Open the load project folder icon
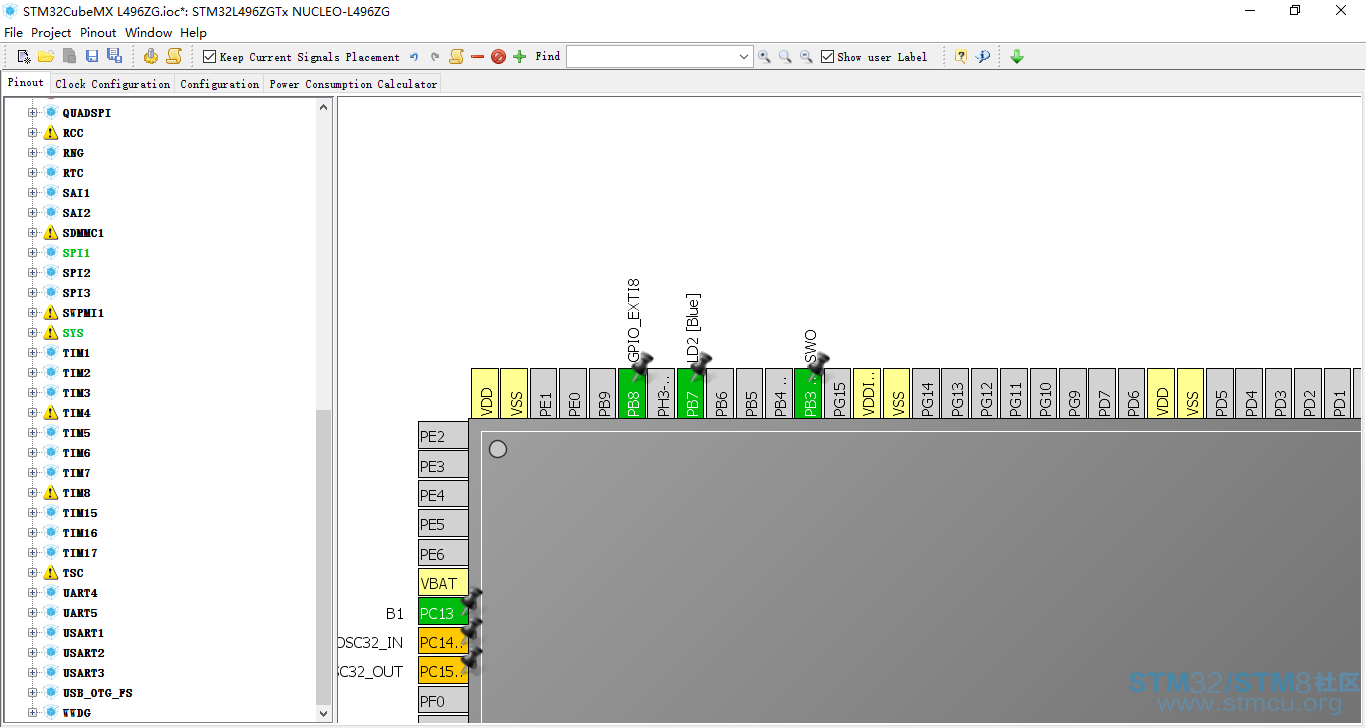This screenshot has height=728, width=1366. (x=46, y=57)
